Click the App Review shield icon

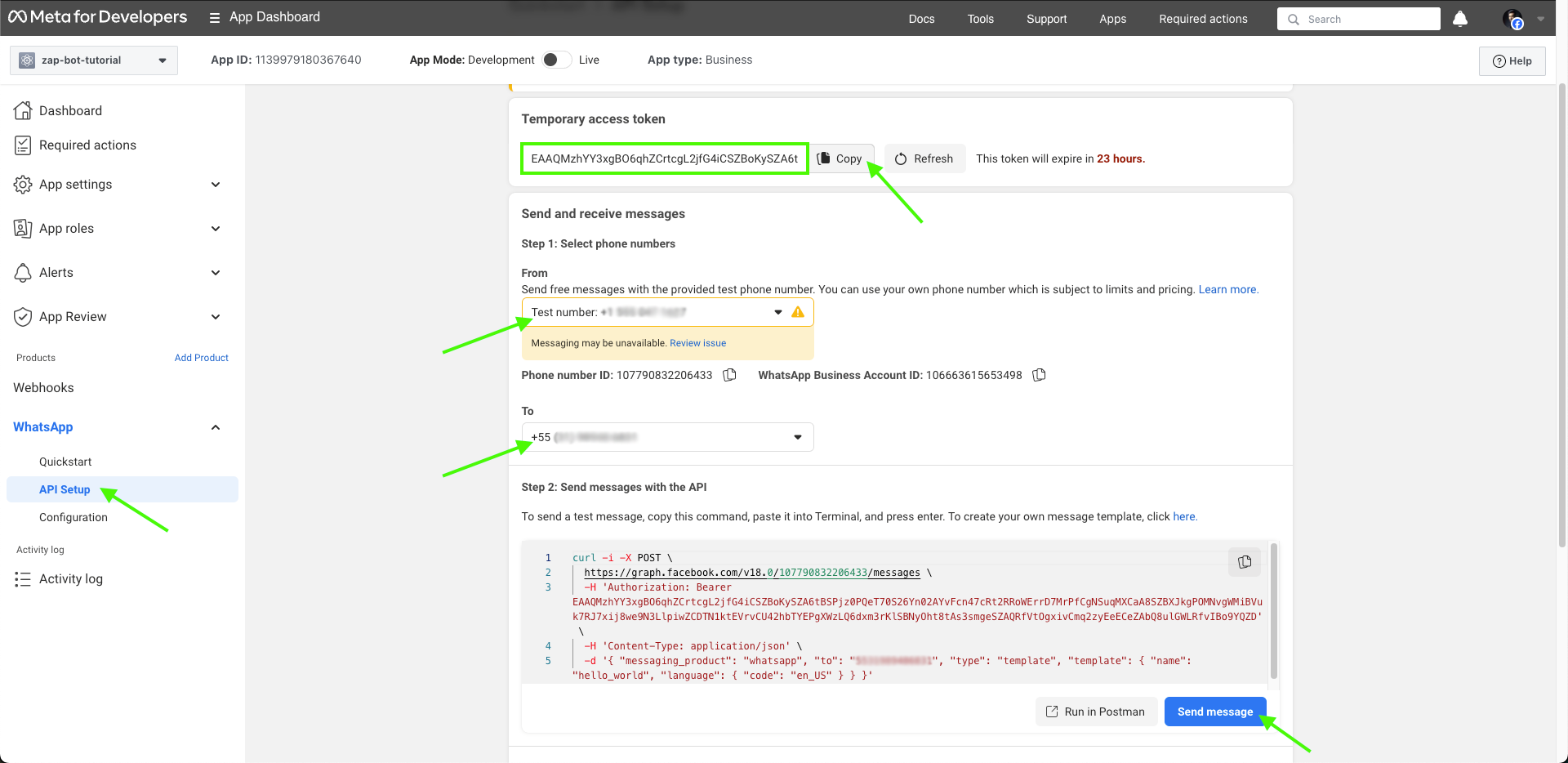coord(23,317)
